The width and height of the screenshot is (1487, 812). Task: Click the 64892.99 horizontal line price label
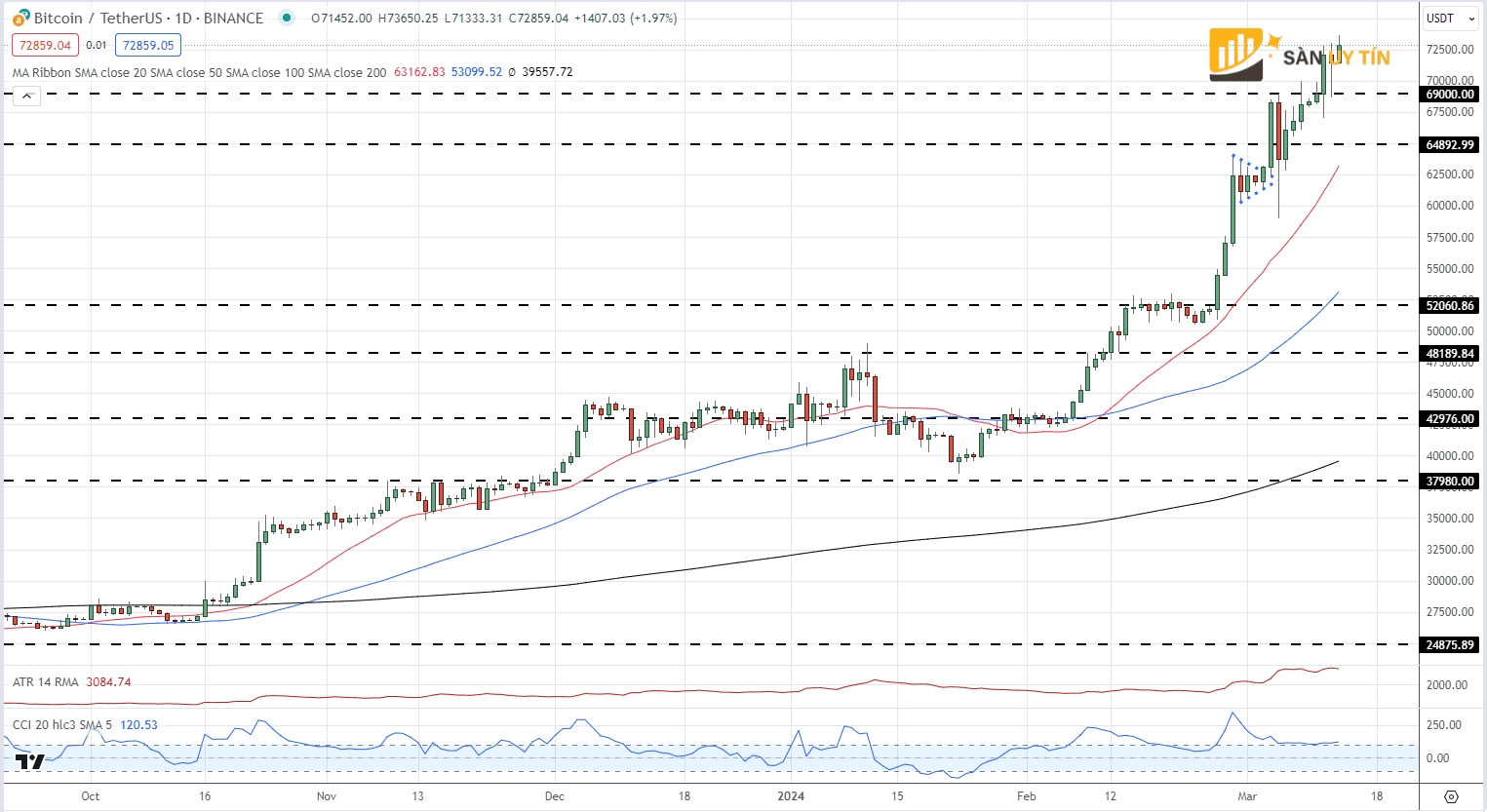click(1450, 144)
